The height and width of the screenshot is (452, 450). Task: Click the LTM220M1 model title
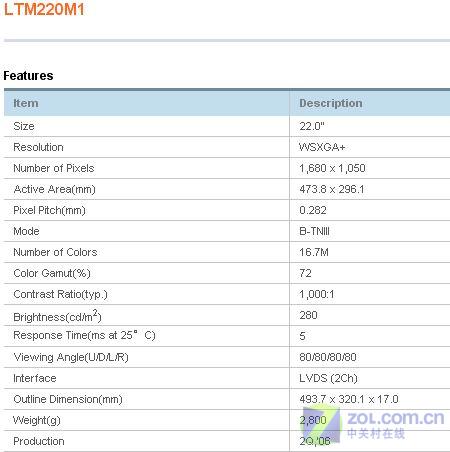coord(44,9)
